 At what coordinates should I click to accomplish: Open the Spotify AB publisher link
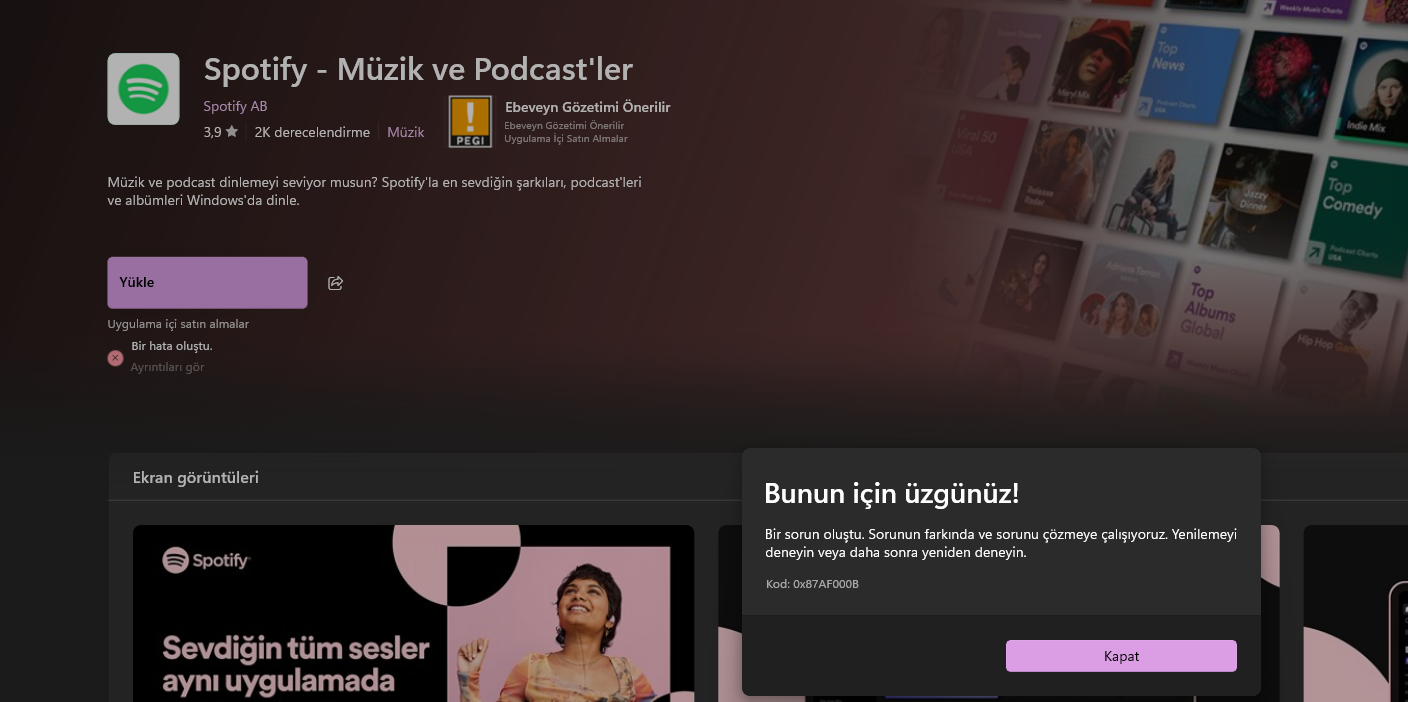pyautogui.click(x=235, y=106)
